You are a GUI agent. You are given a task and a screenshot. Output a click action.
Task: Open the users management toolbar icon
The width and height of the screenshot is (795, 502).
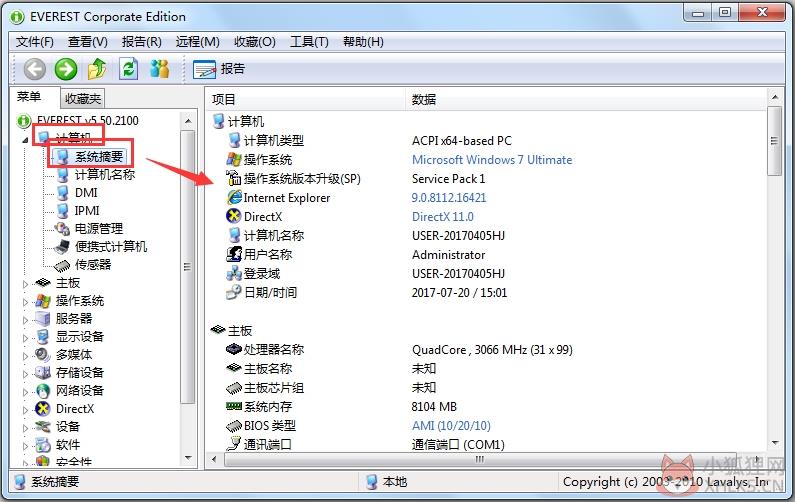pos(160,69)
